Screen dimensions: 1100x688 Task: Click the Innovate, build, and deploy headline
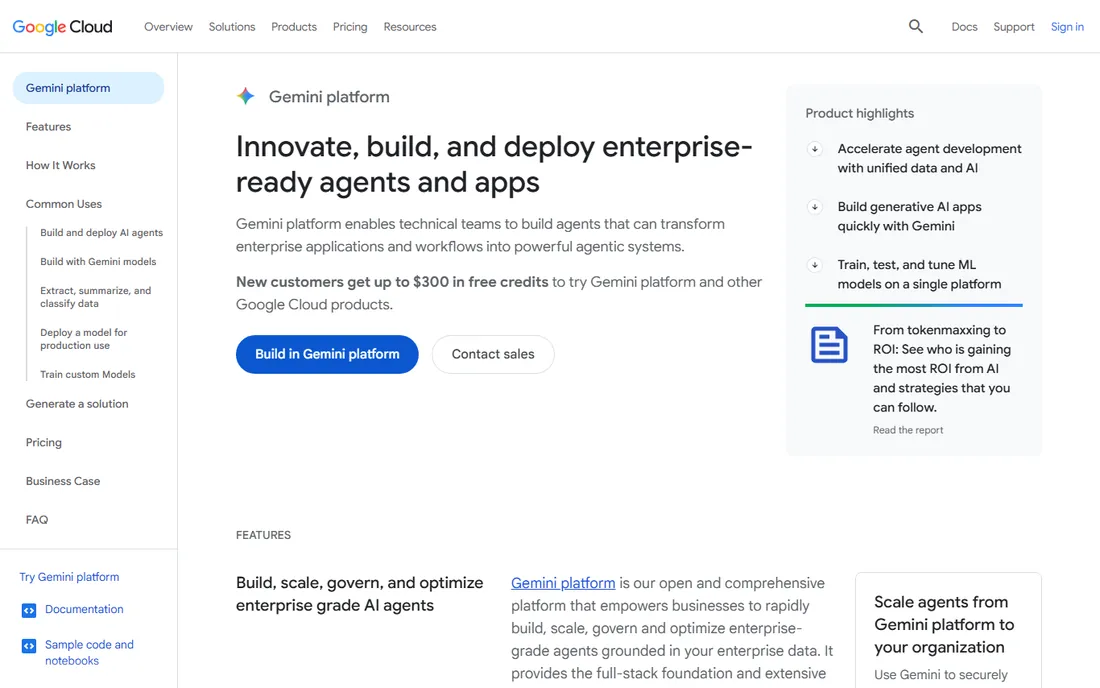tap(494, 164)
